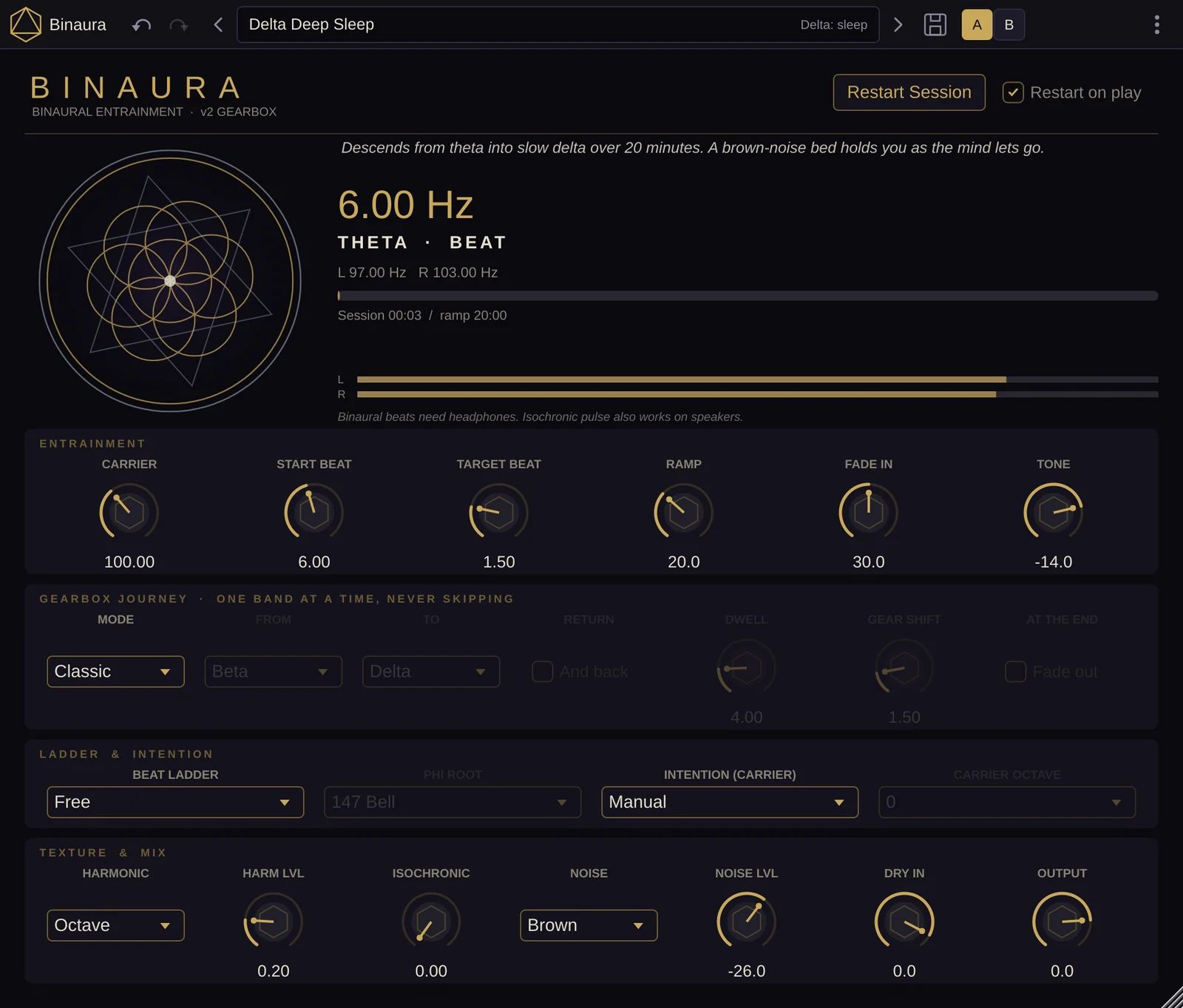Open the Phi Root dropdown 147 Bell
This screenshot has width=1183, height=1008.
452,802
